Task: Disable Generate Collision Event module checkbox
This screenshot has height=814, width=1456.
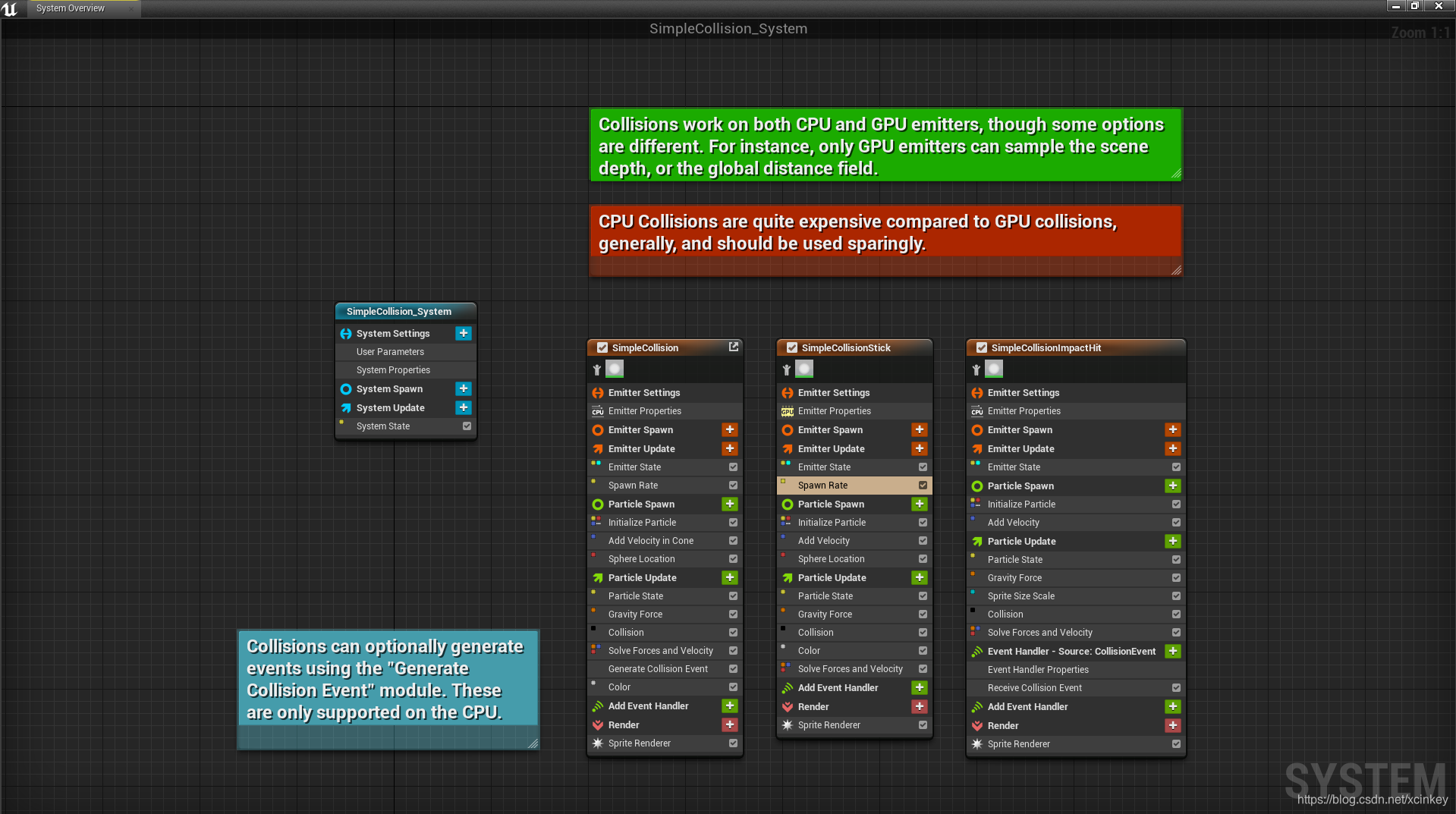Action: click(x=733, y=668)
